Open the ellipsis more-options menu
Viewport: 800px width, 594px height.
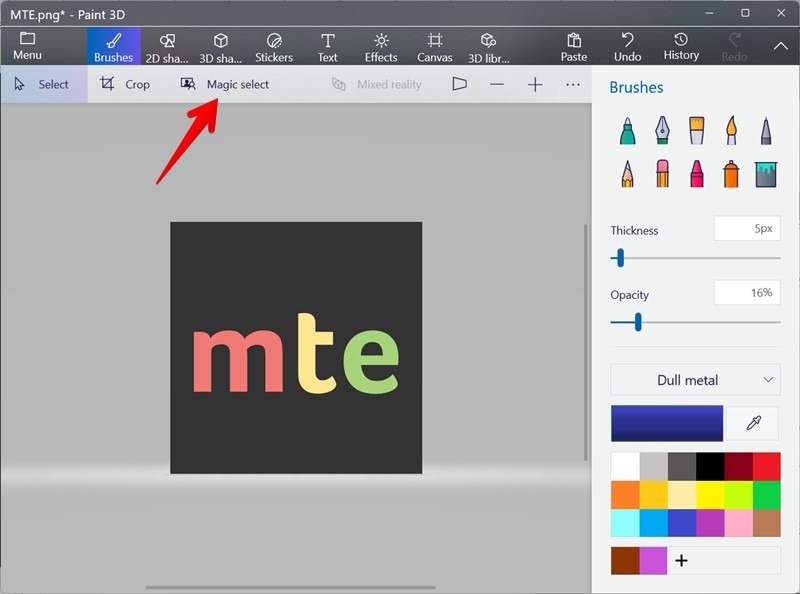click(x=573, y=84)
